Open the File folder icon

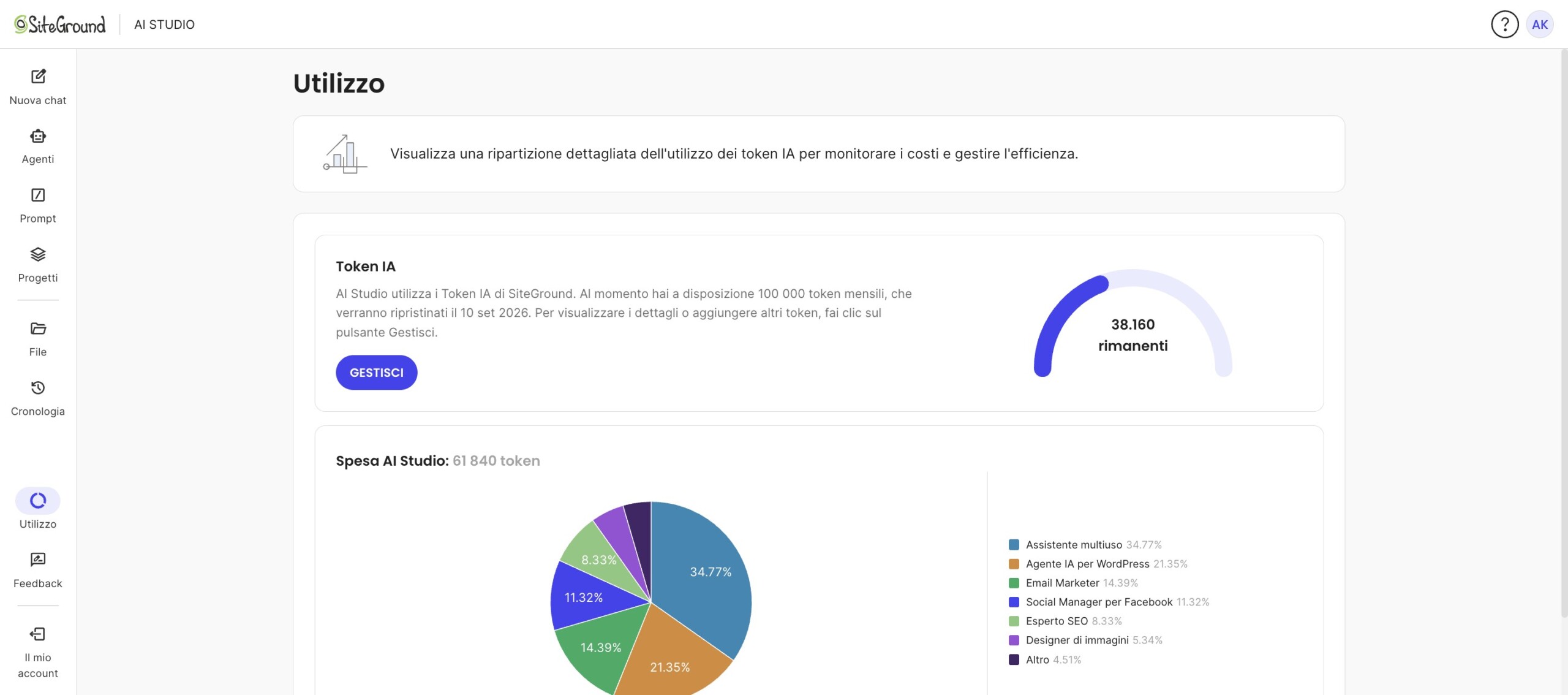coord(38,329)
